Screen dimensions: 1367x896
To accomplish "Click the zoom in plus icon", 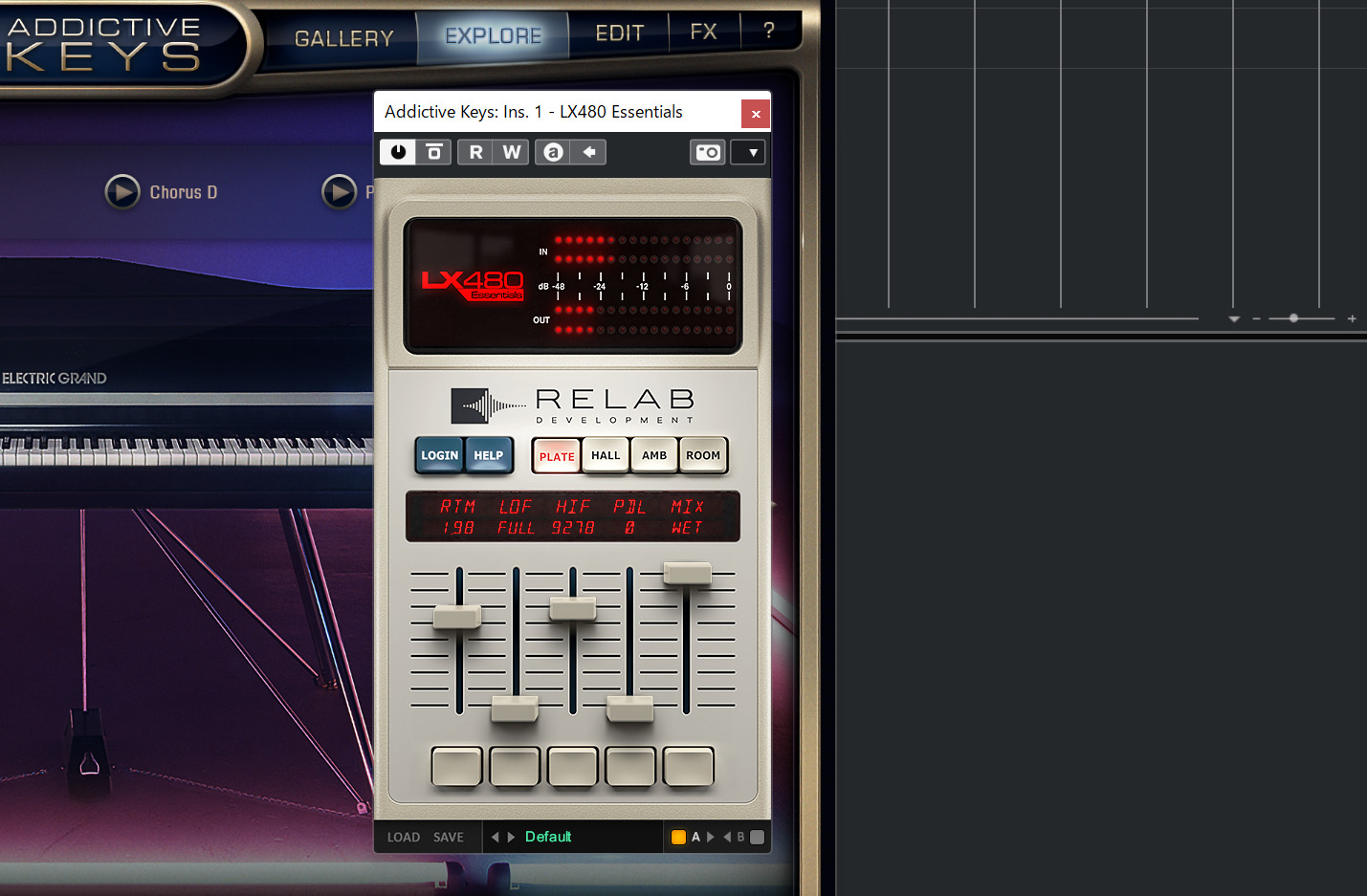I will pos(1352,318).
